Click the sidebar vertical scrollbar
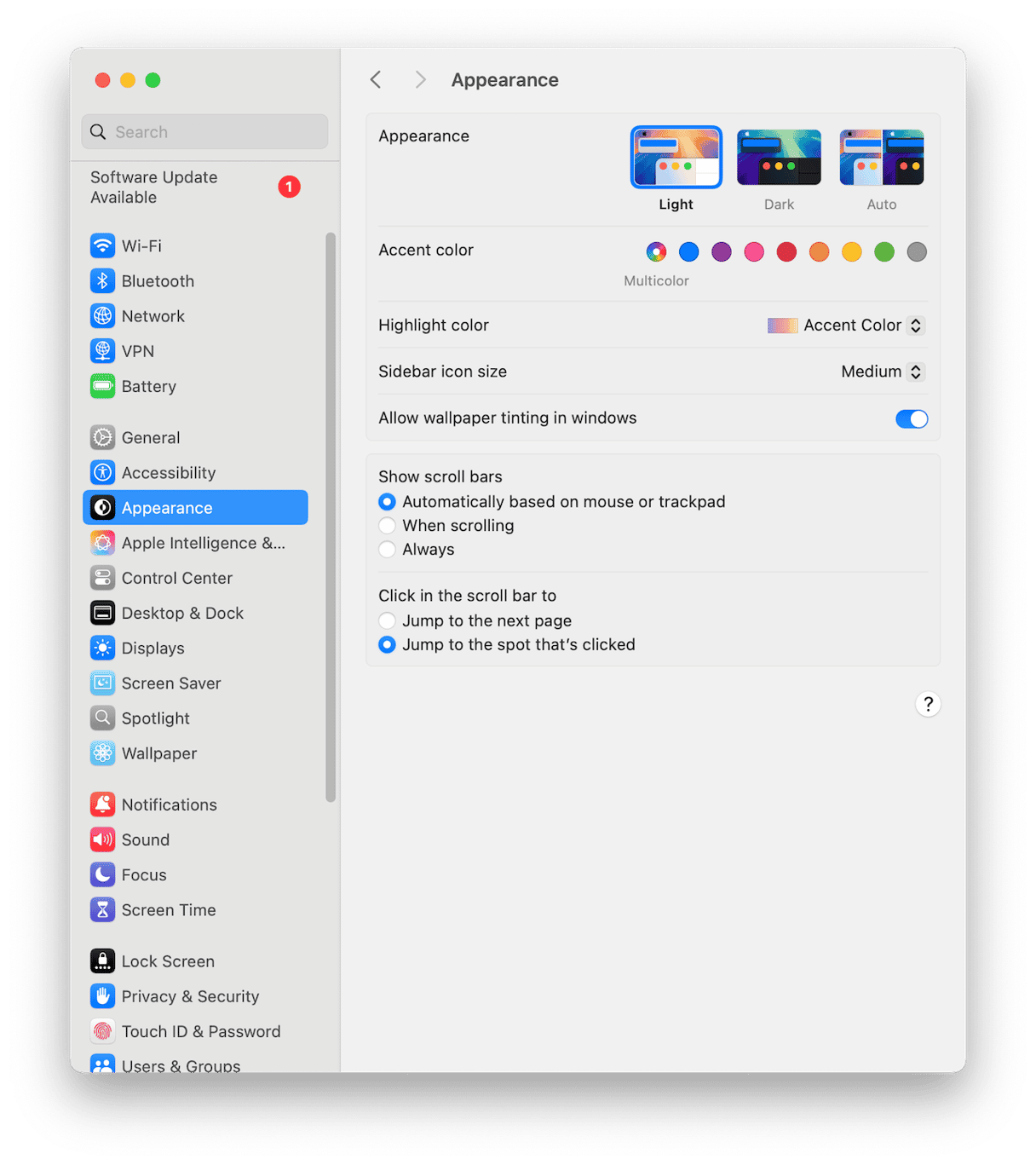 [331, 517]
